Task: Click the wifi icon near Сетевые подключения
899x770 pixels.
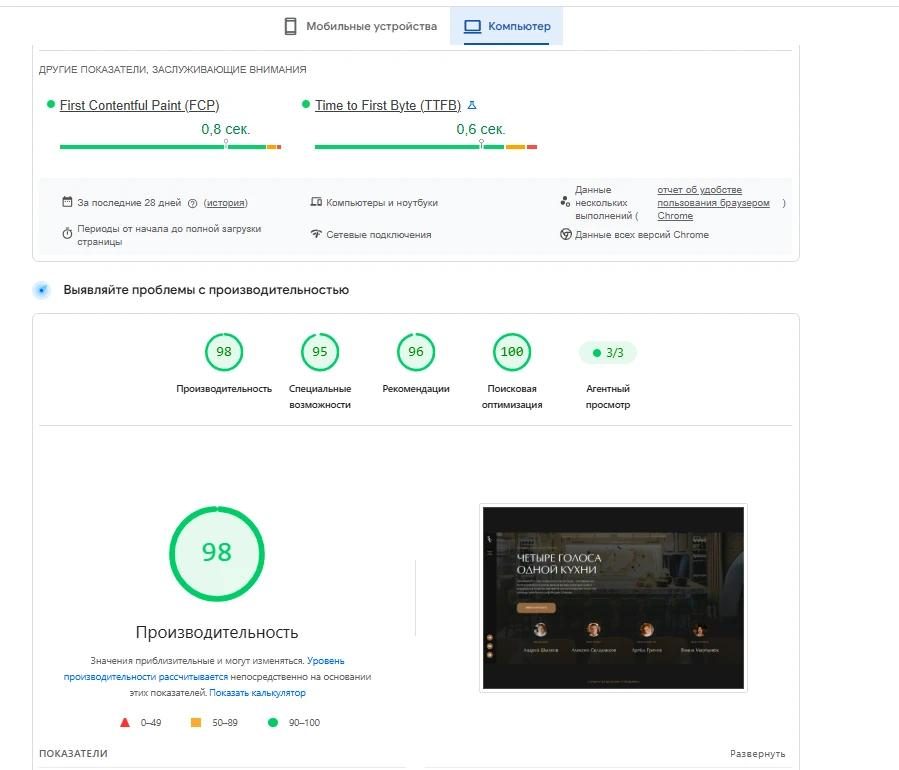Action: (x=316, y=233)
